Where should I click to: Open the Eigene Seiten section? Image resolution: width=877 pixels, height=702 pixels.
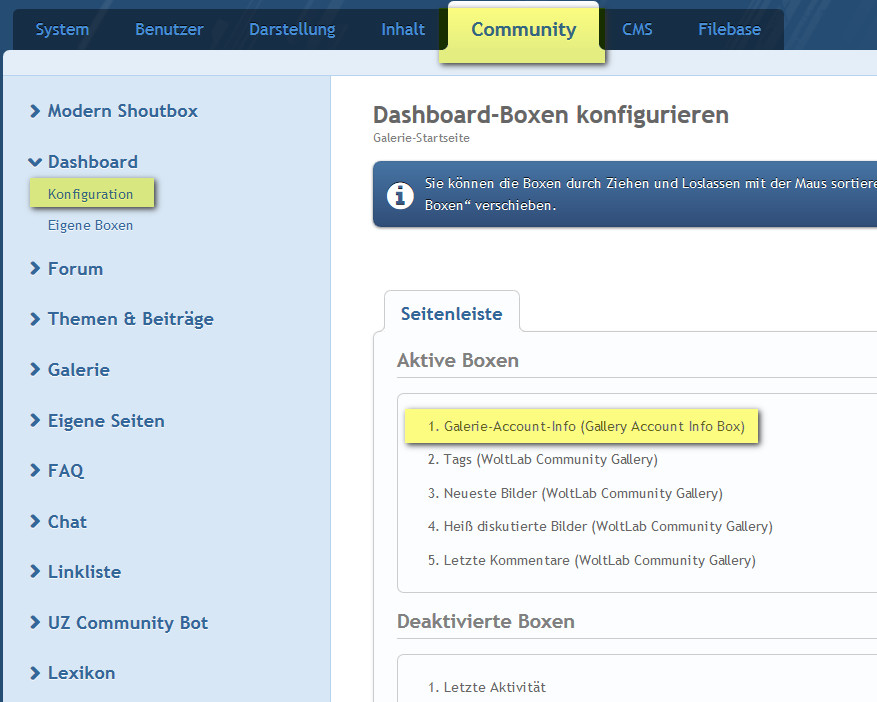(106, 421)
